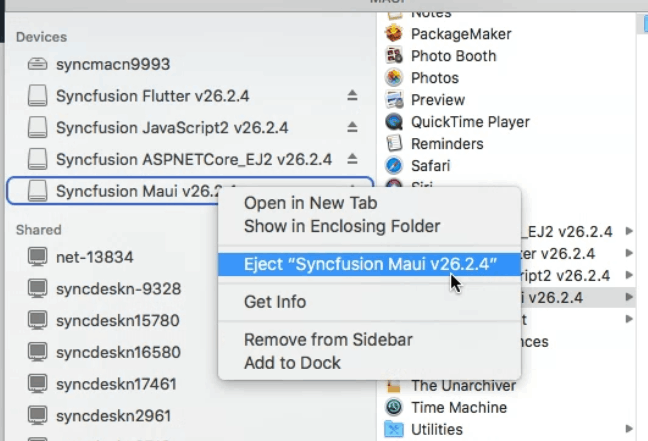Select Syncfusion ASPNETCore_EJ2 v26.2.4 sidebar name
This screenshot has height=441, width=648.
[x=194, y=160]
